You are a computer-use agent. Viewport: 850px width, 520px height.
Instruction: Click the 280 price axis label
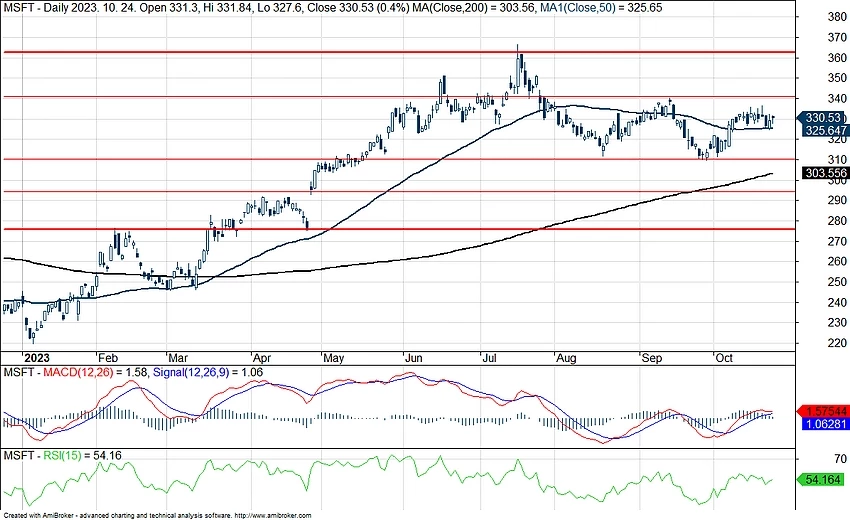[838, 221]
